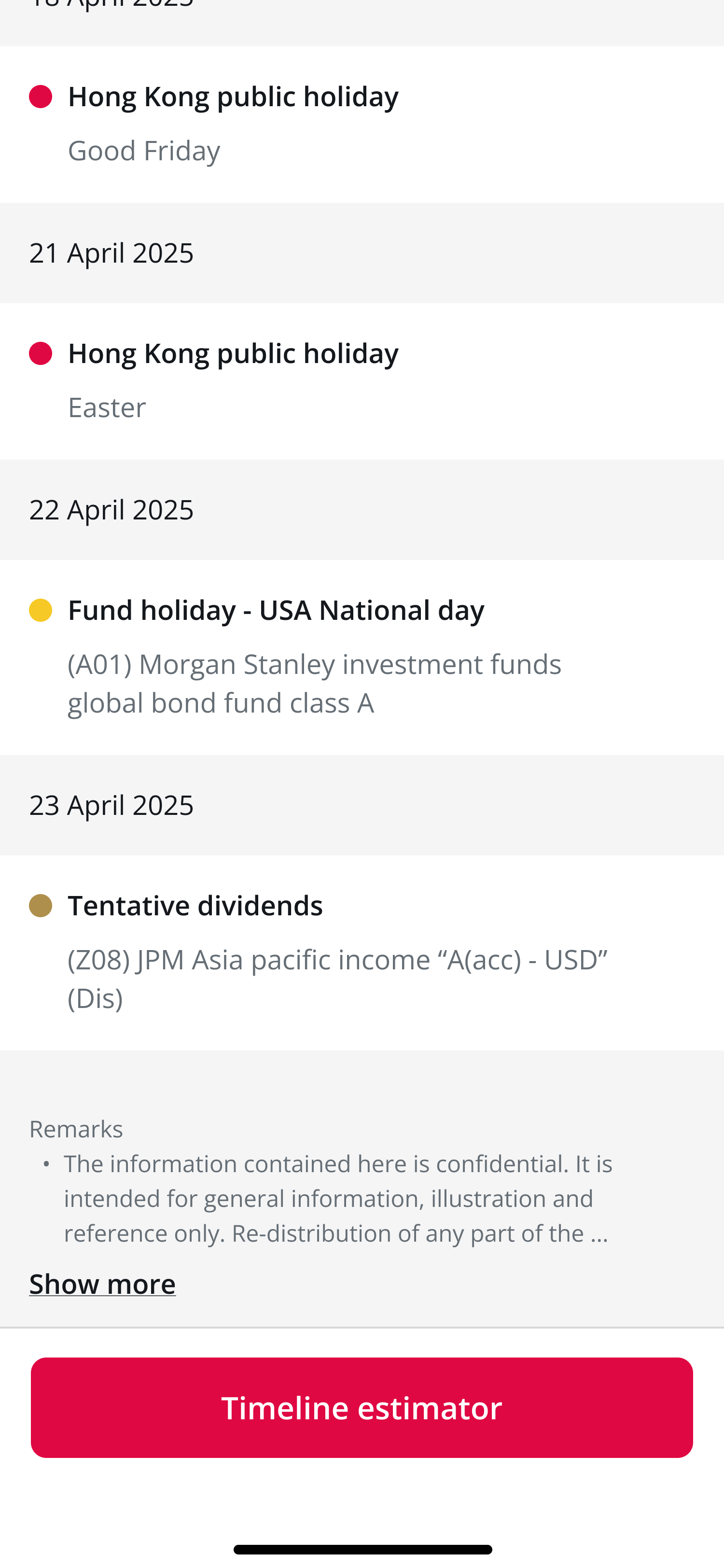Click the Remarks heading
Screen dimensions: 724x1568
76,1129
